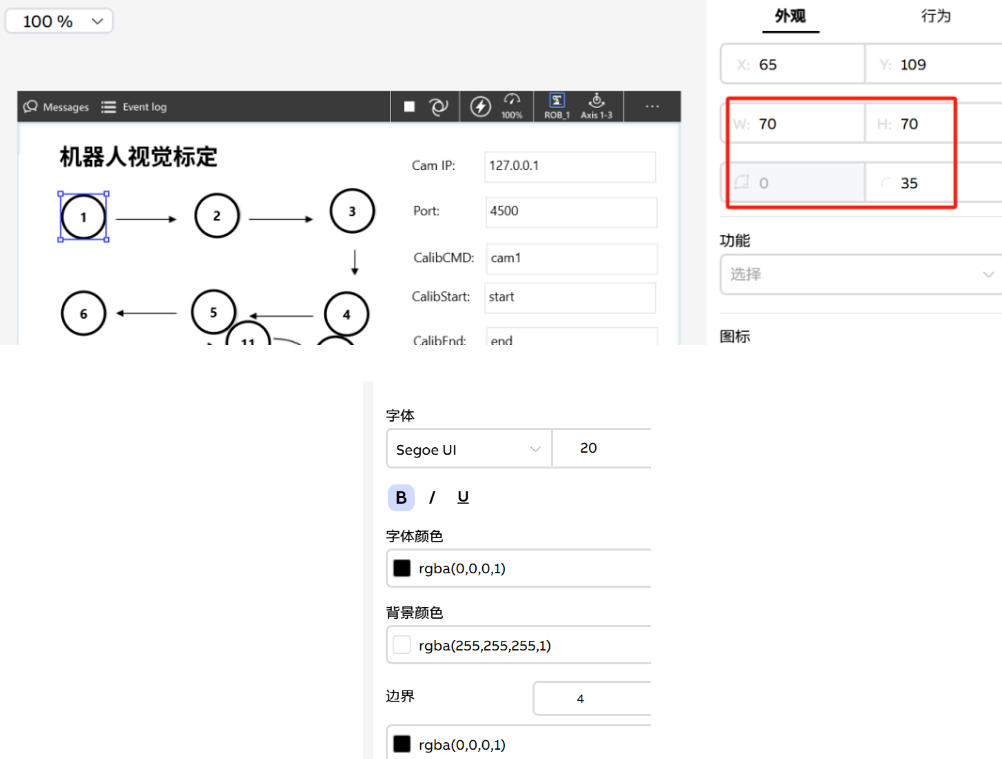Click the Axis 1-3 jog icon

(x=596, y=106)
